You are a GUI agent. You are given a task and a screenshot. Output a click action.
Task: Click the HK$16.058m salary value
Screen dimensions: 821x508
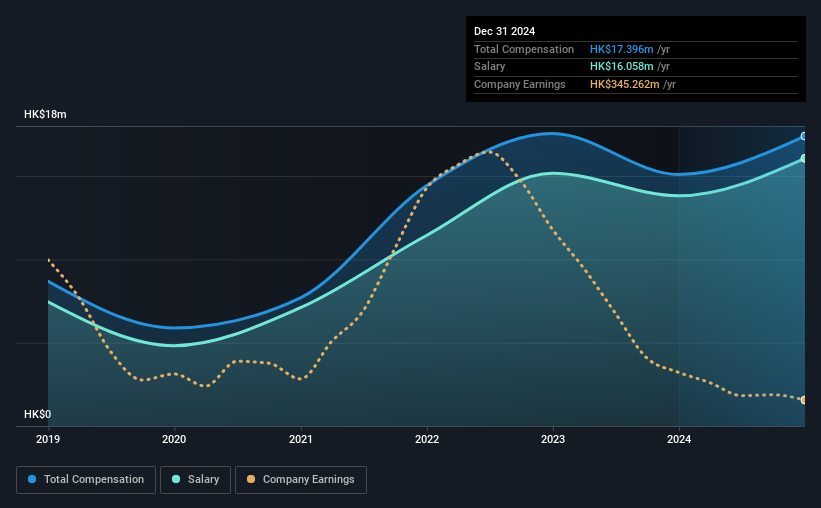pyautogui.click(x=622, y=67)
